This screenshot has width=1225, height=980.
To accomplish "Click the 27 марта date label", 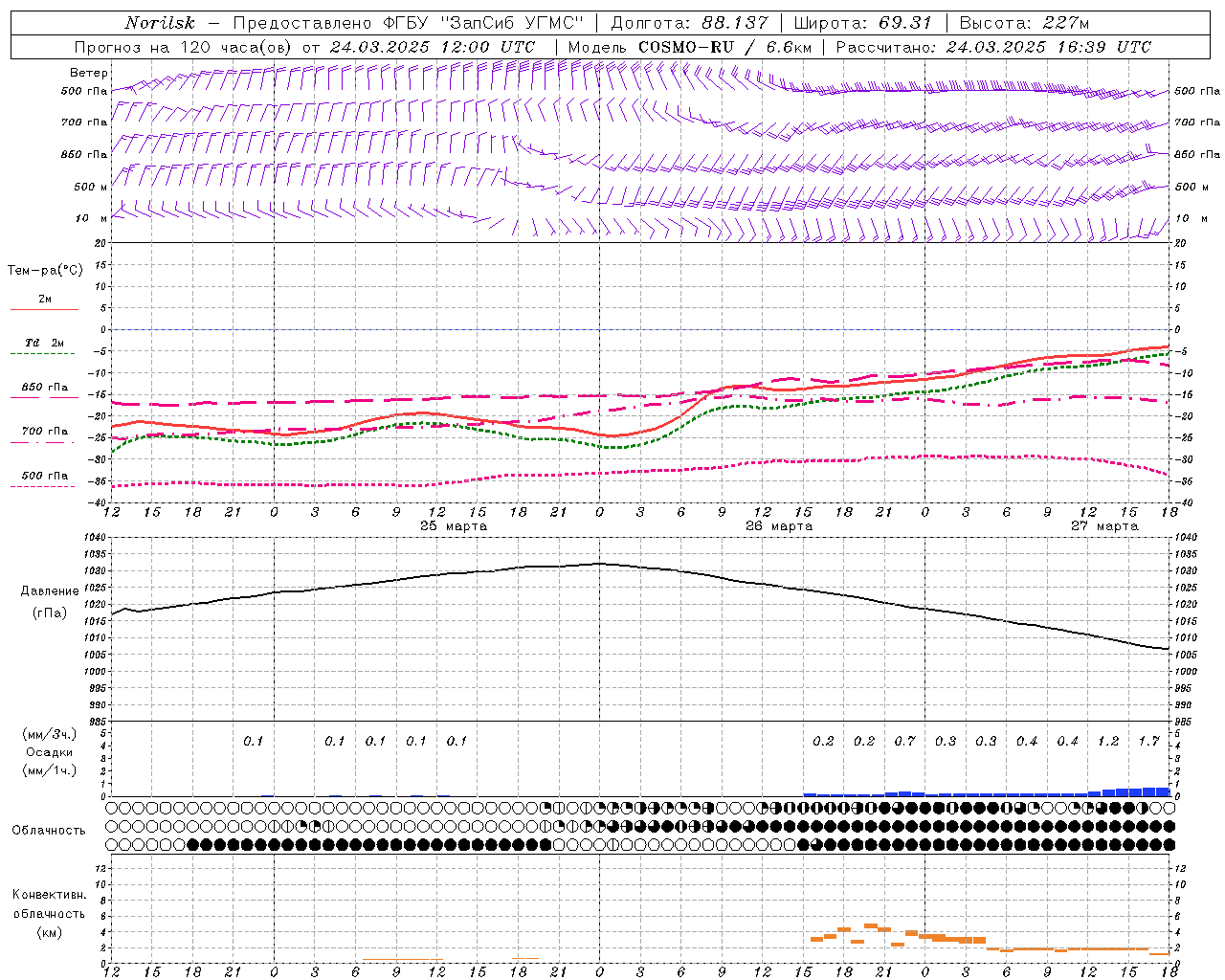I will [x=1104, y=526].
